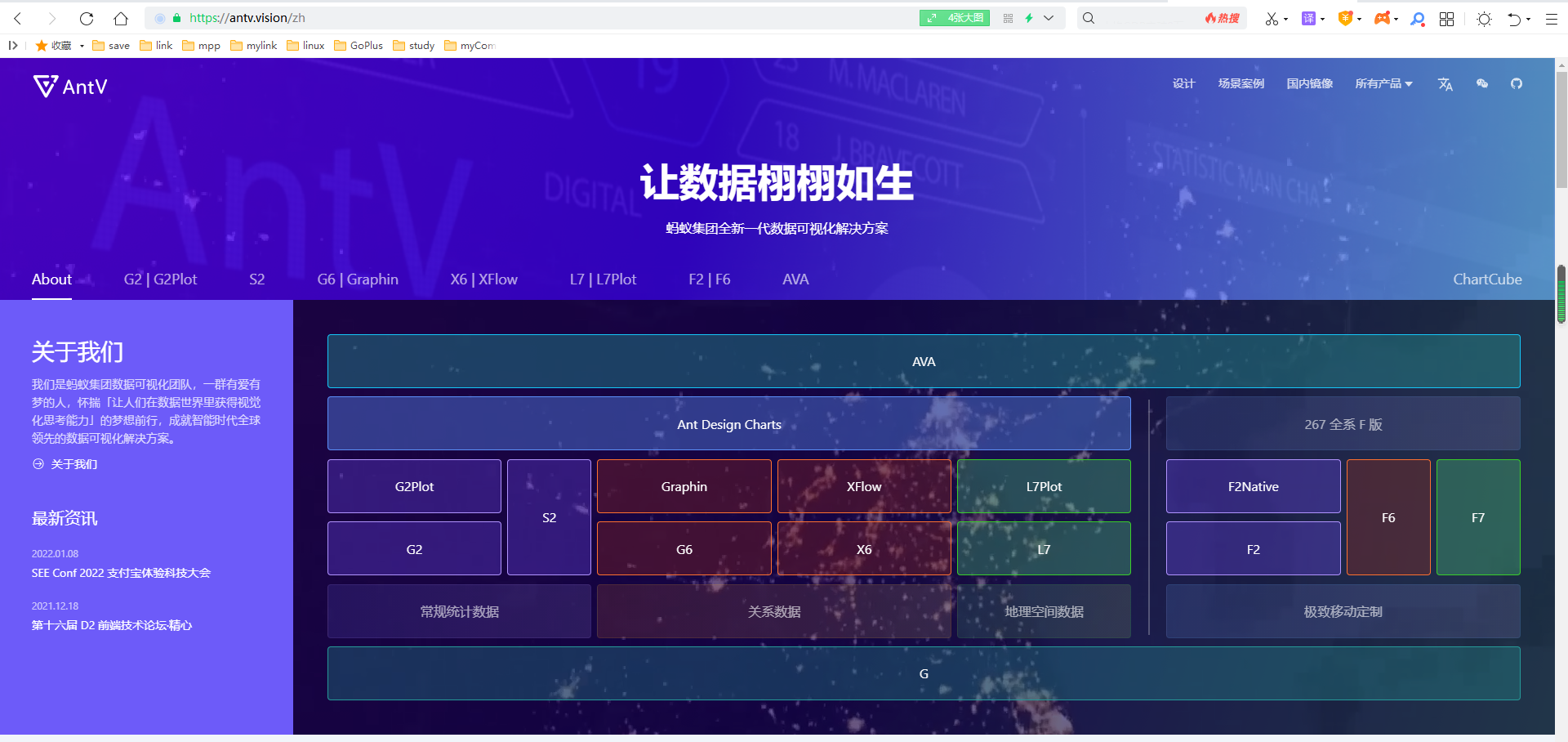Click the G2Plot block

414,486
